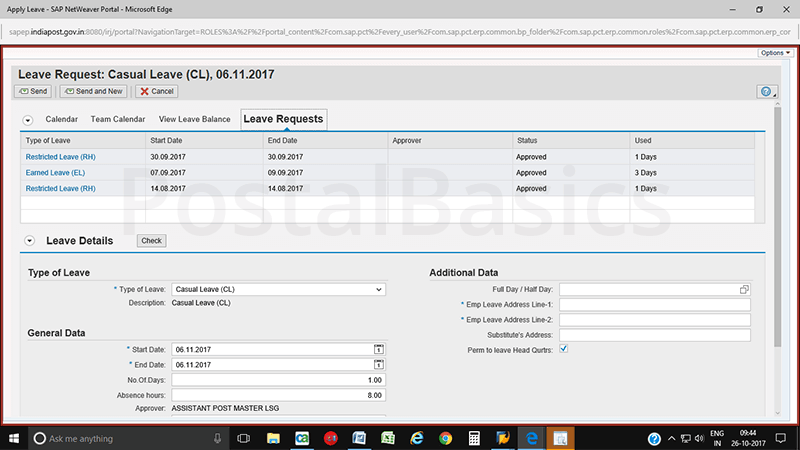Open File Explorer from the taskbar
Viewport: 800px width, 450px height.
pyautogui.click(x=272, y=438)
